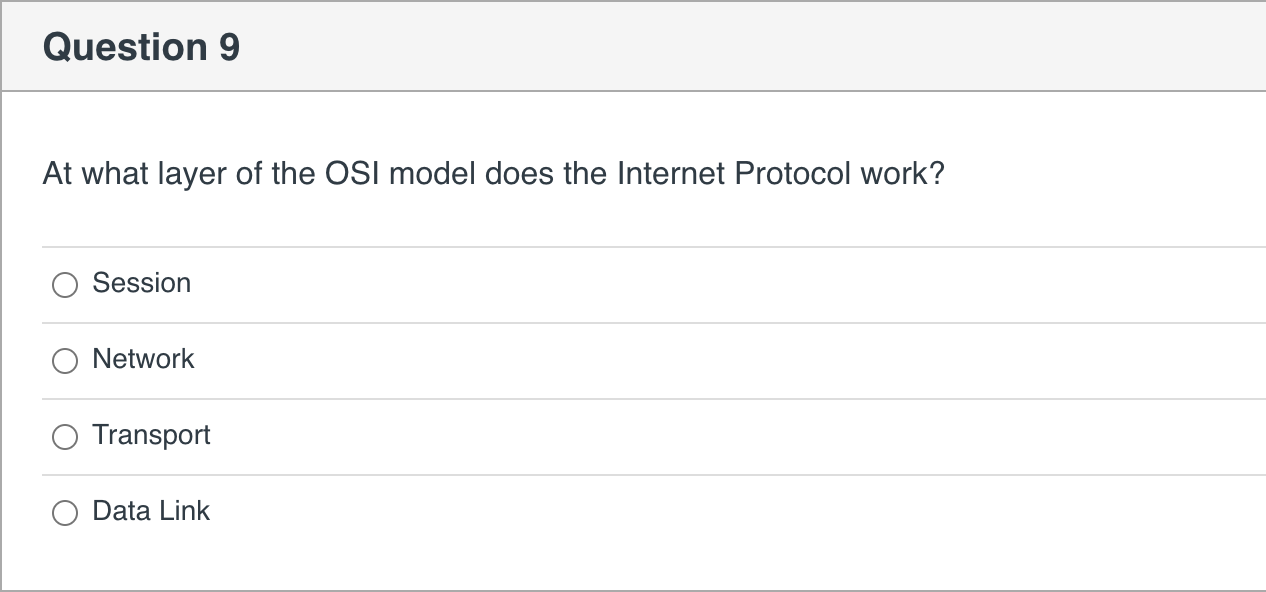Click the circle next to Network
1266x592 pixels.
pyautogui.click(x=64, y=361)
